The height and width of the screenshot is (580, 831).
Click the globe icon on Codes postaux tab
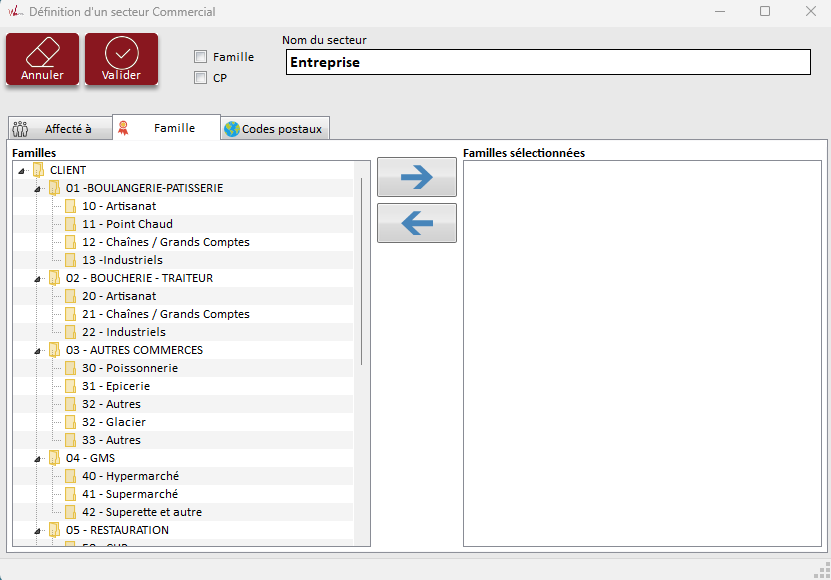click(232, 129)
